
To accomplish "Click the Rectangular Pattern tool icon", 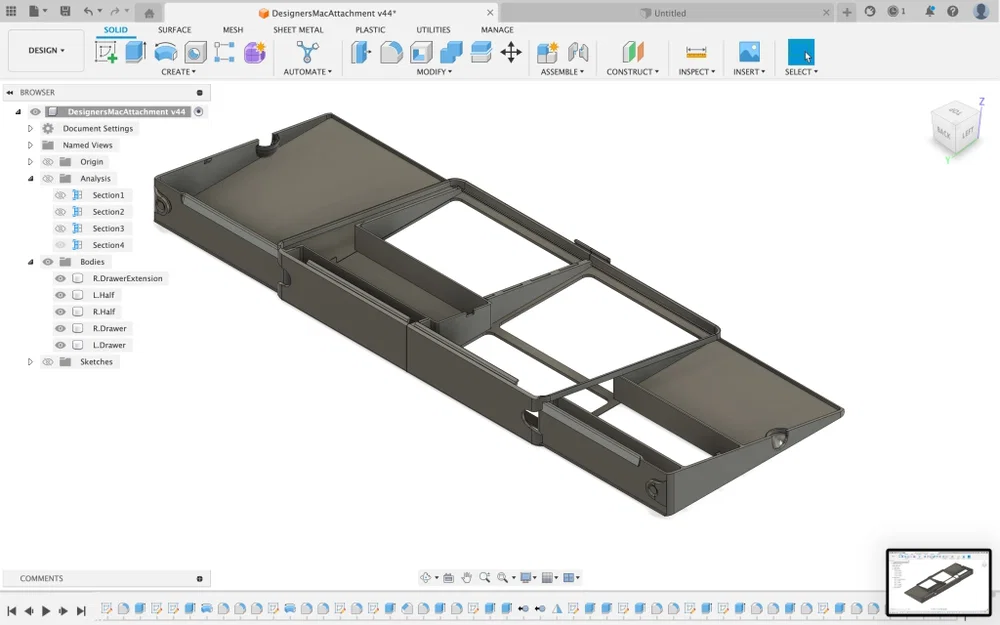I will 224,52.
